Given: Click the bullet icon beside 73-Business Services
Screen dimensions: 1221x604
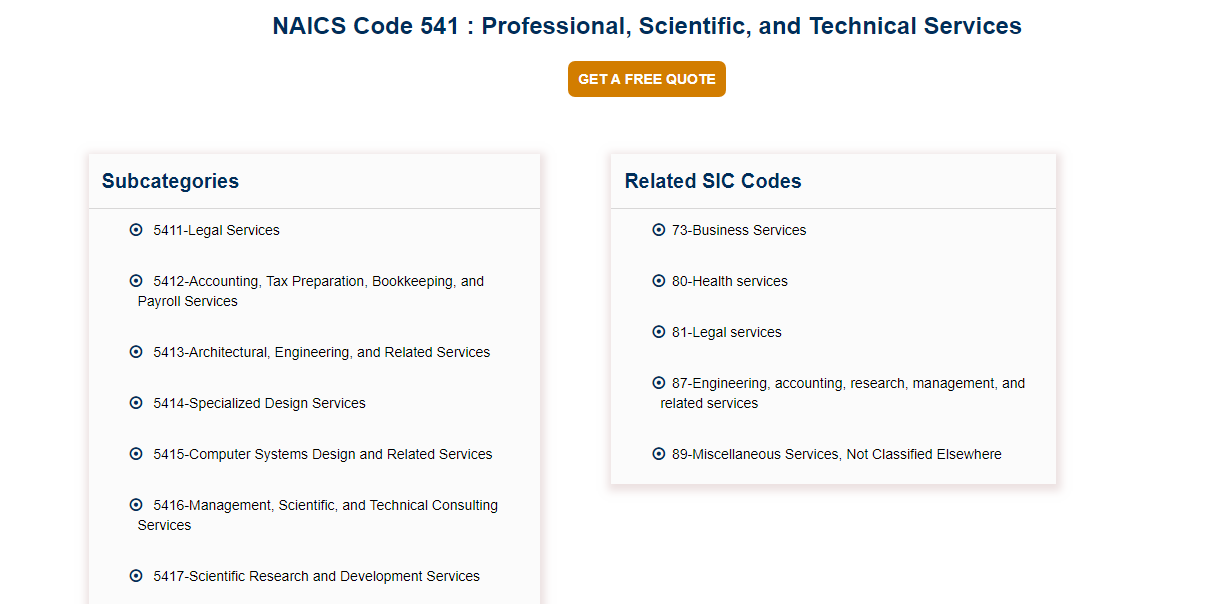Looking at the screenshot, I should tap(659, 230).
